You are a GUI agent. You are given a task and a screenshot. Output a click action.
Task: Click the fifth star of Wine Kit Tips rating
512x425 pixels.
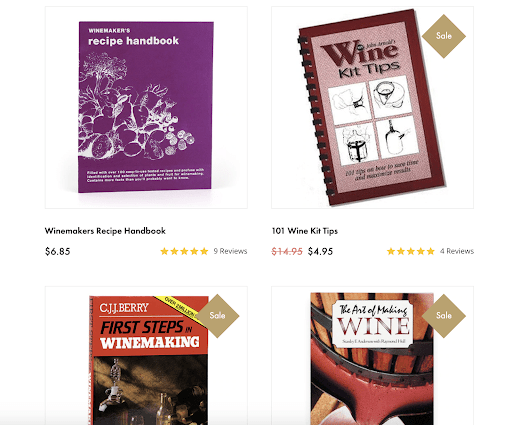pos(431,251)
